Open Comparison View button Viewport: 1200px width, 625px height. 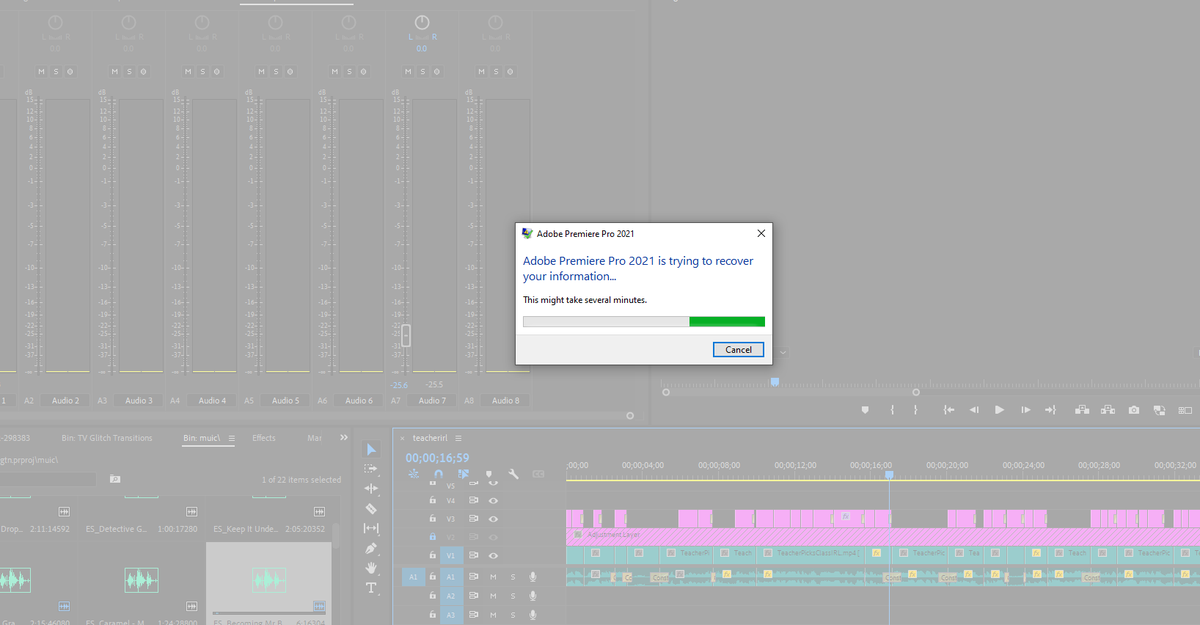pos(1159,410)
